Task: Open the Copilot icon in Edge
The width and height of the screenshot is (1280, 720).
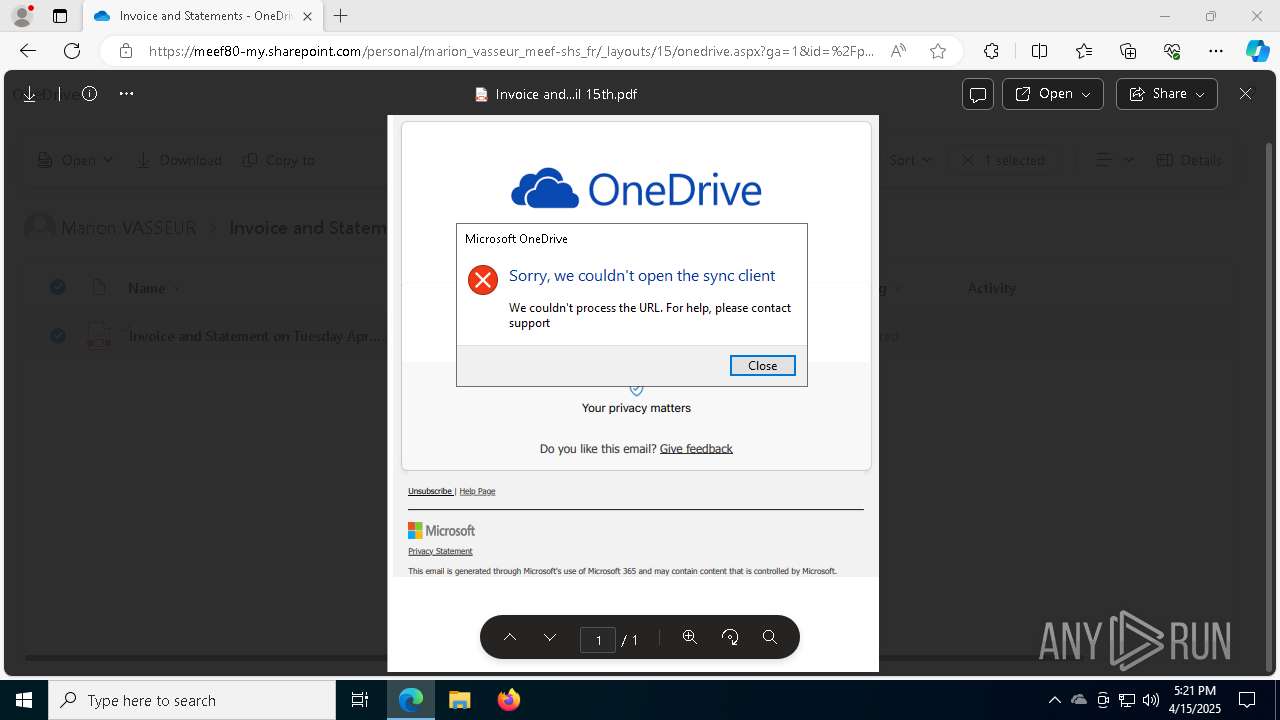Action: (x=1257, y=51)
